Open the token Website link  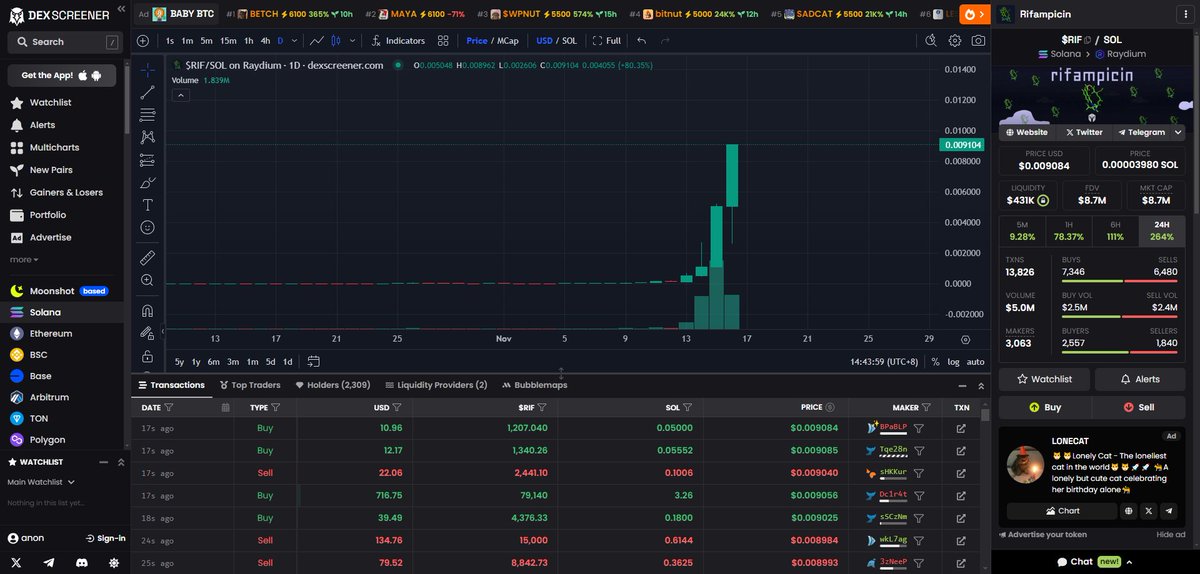[x=1027, y=132]
